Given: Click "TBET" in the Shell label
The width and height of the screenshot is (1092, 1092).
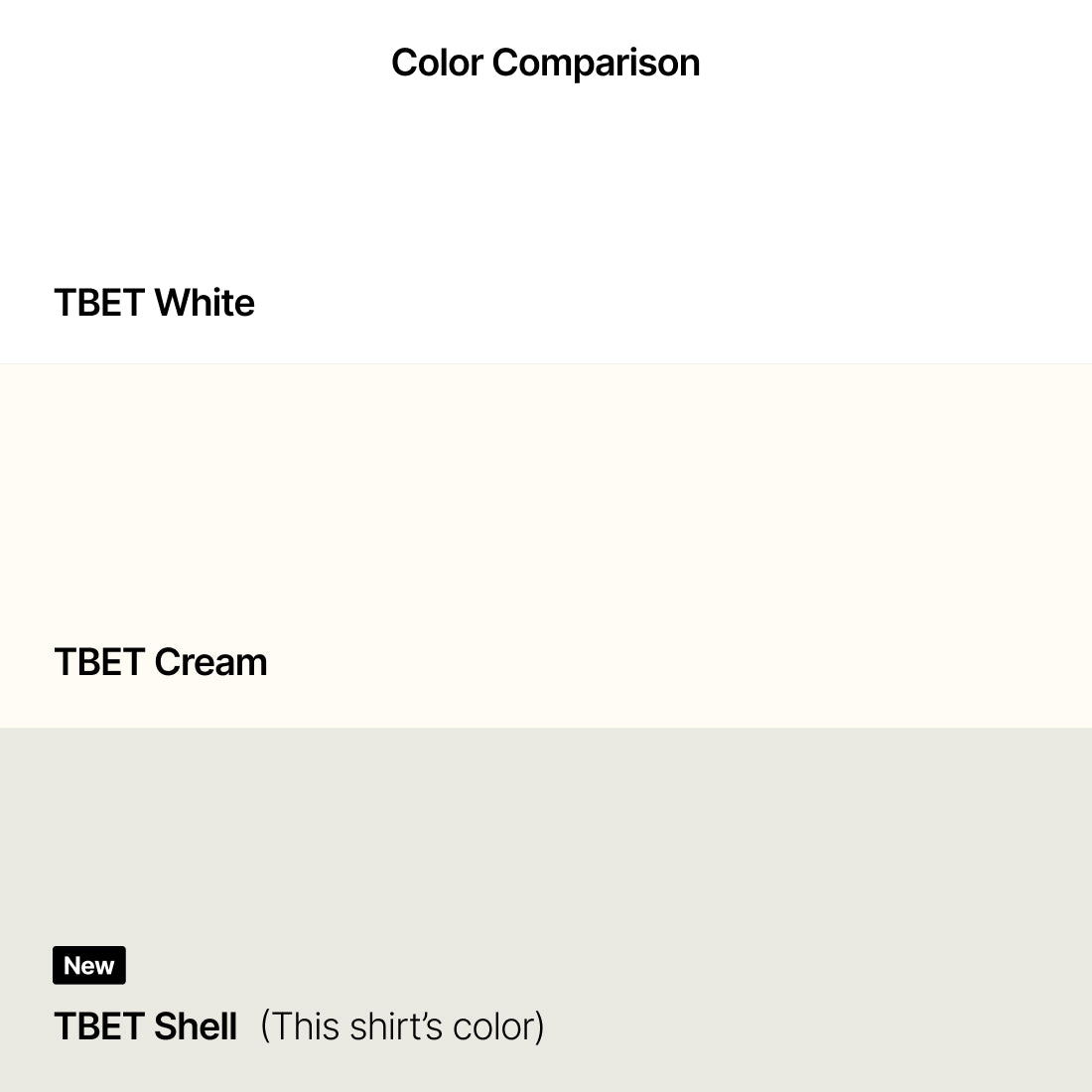Looking at the screenshot, I should [x=99, y=1026].
